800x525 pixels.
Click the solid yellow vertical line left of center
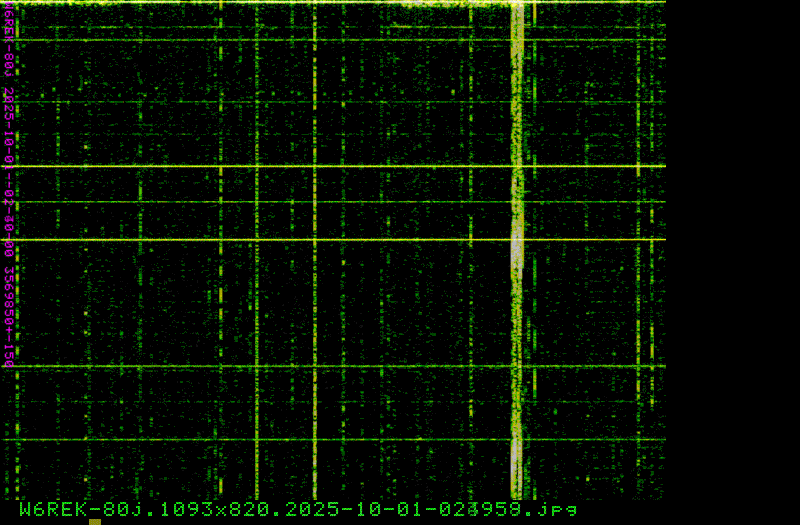[314, 300]
